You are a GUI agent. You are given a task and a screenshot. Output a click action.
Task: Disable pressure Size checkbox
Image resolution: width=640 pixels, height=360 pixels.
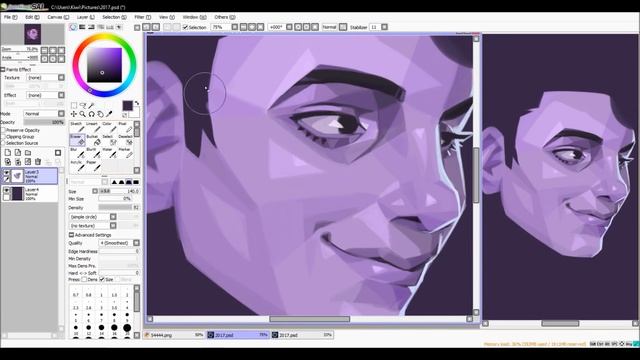click(x=102, y=280)
